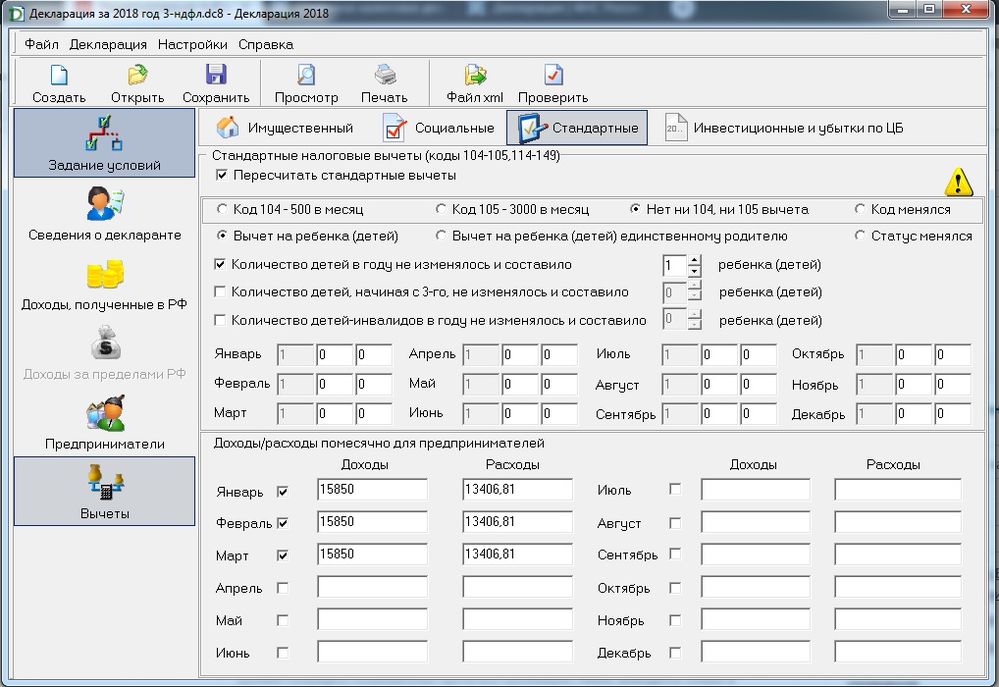
Task: Select Вычет на ребенка единственному родителю option
Action: point(441,236)
